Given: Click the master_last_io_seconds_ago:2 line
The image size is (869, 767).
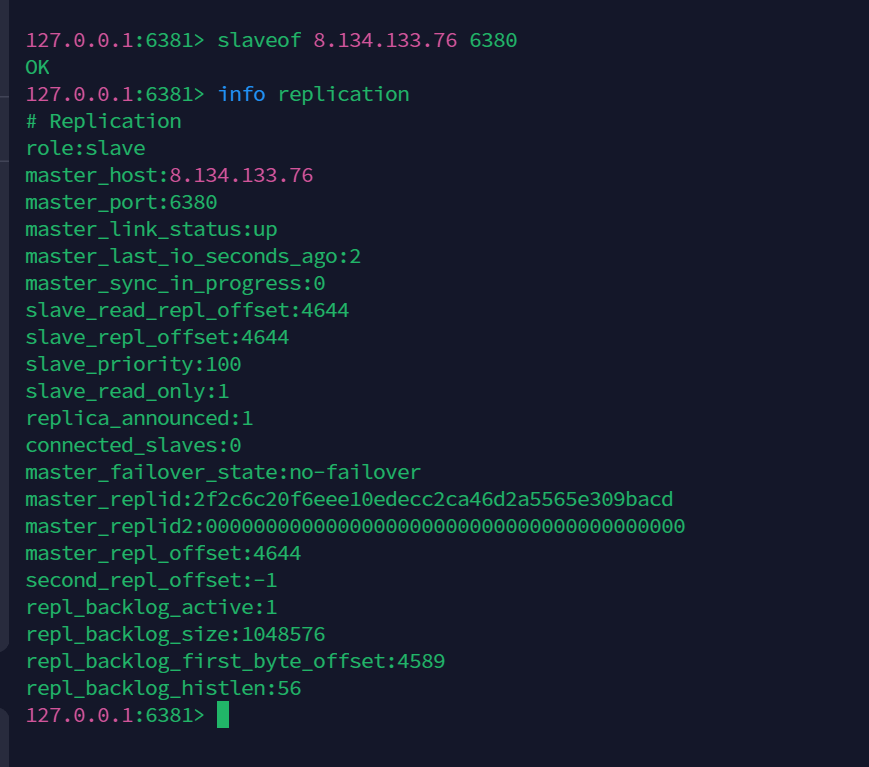Looking at the screenshot, I should coord(194,256).
